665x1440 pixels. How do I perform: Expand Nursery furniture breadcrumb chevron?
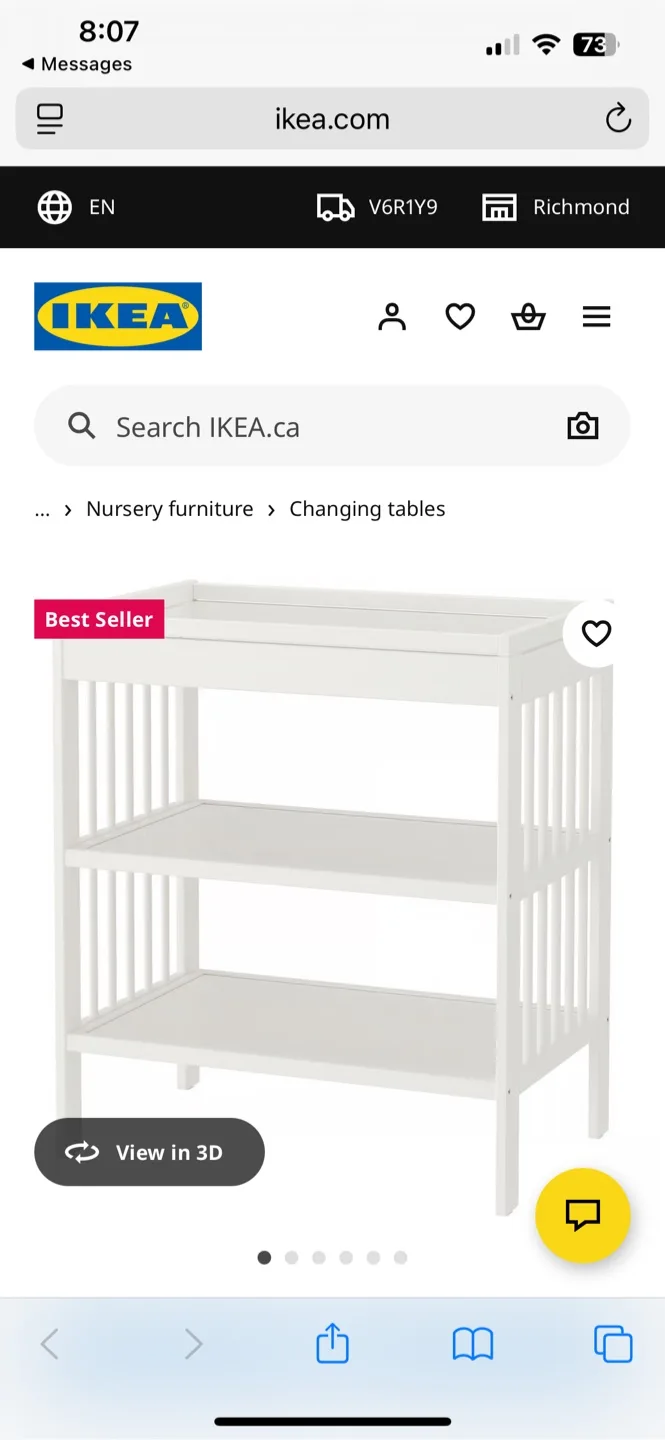[271, 509]
